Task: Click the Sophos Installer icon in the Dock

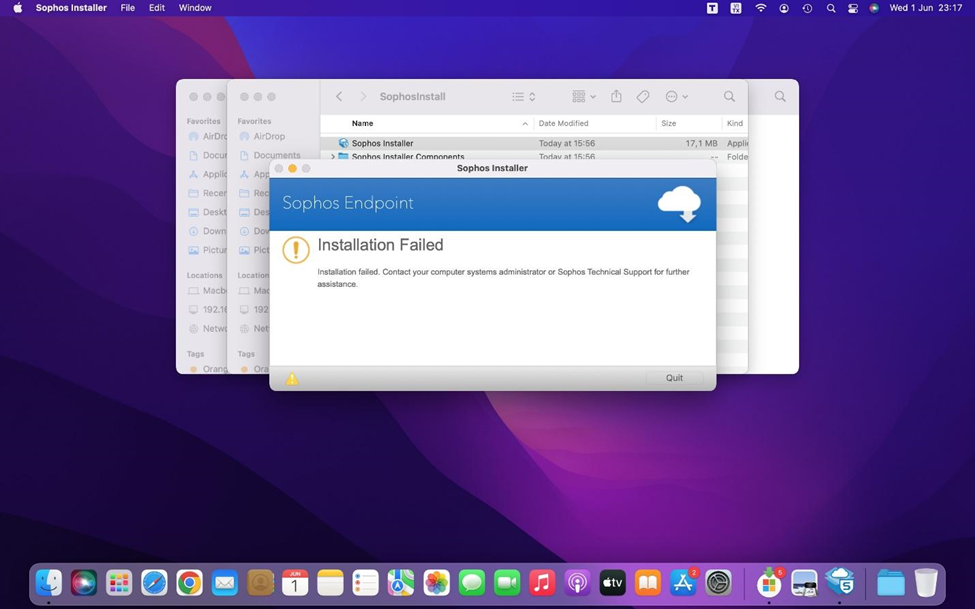Action: 839,583
